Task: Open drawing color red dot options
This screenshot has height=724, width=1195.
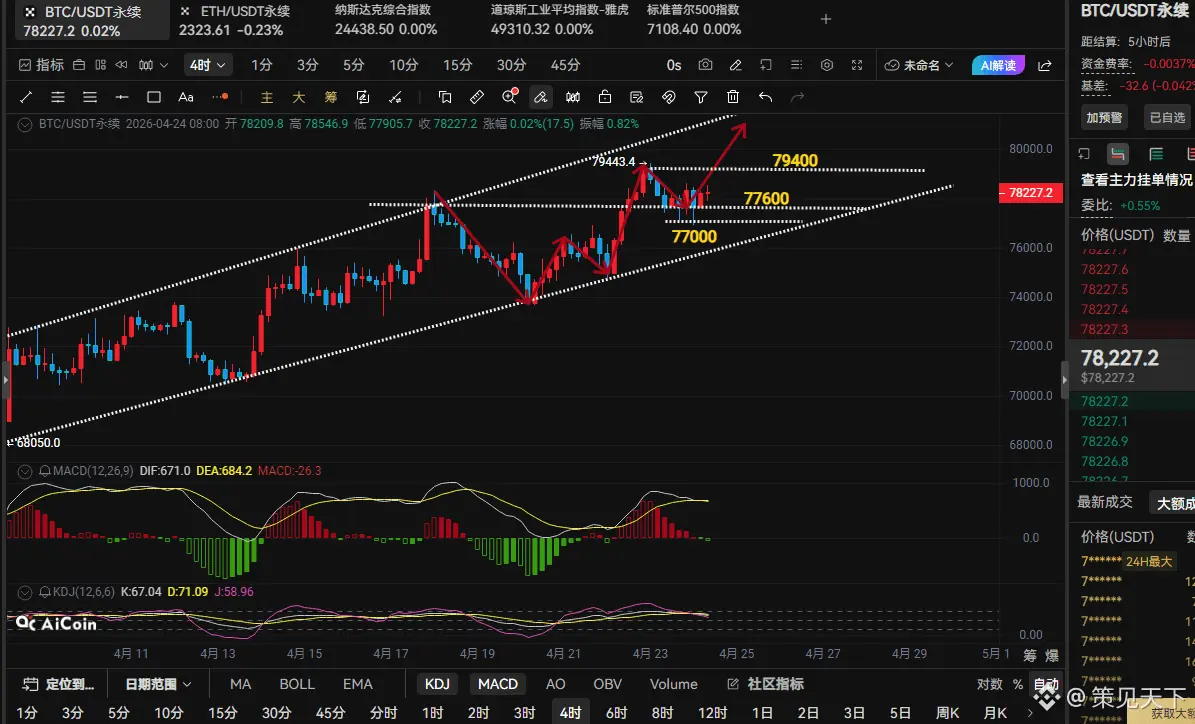Action: pos(220,97)
